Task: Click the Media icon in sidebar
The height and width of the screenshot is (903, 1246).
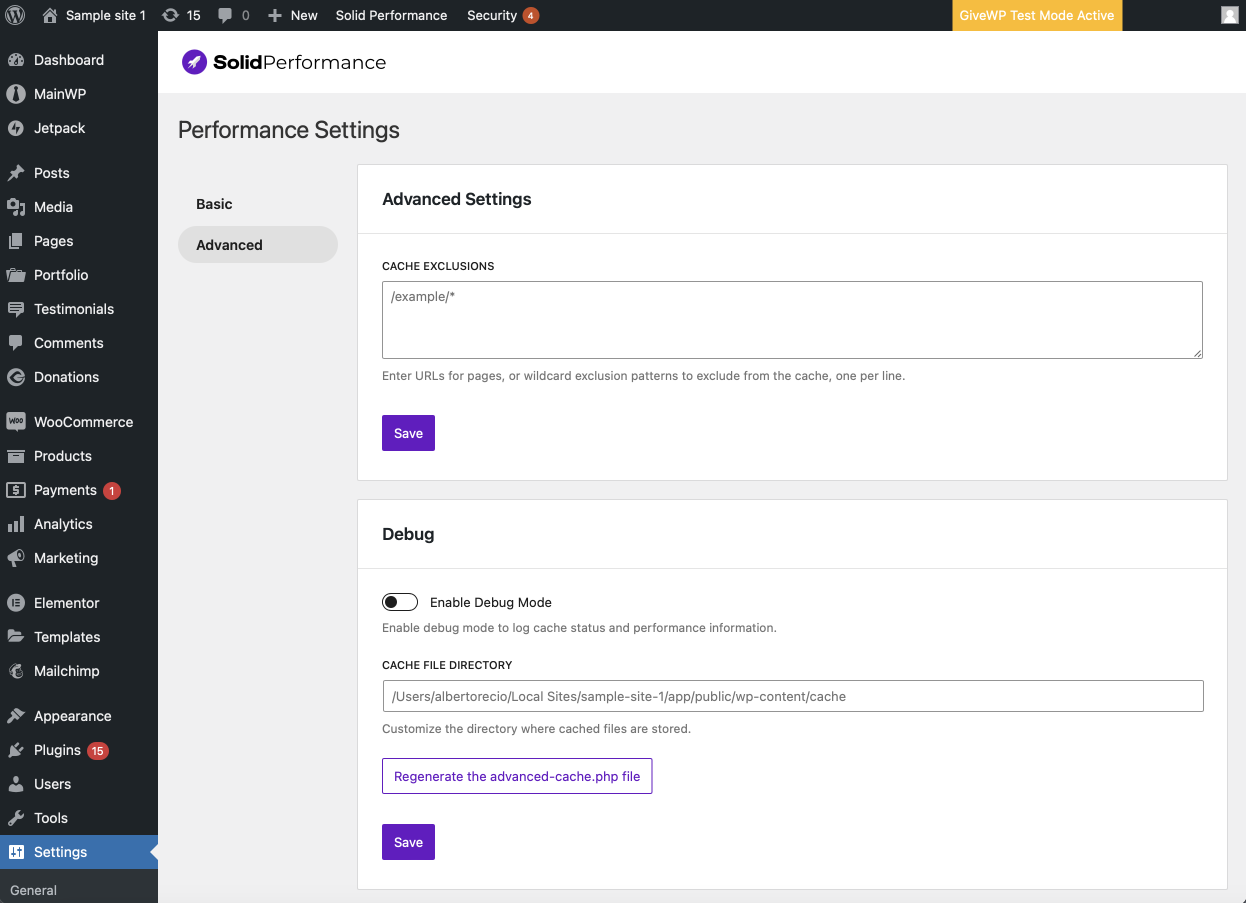Action: [x=16, y=207]
